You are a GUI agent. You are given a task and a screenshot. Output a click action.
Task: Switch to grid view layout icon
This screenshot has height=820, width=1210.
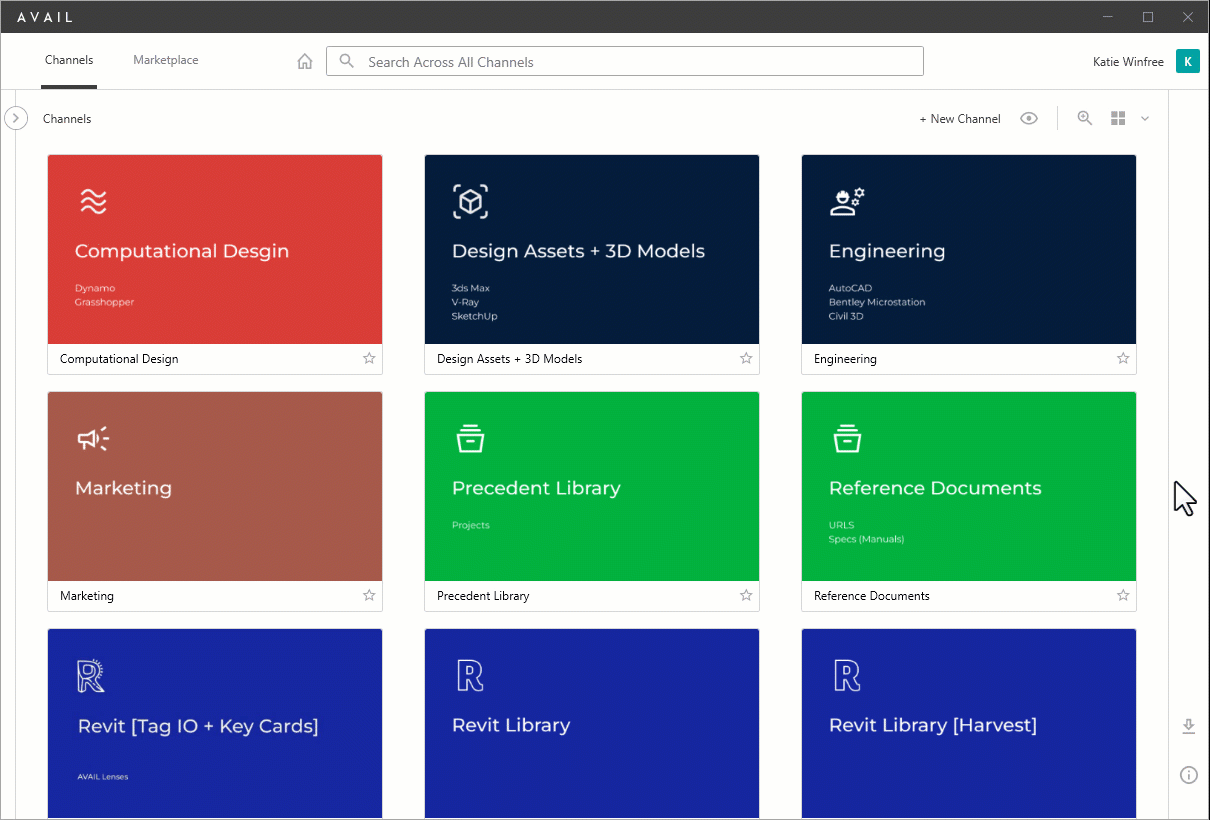tap(1118, 118)
